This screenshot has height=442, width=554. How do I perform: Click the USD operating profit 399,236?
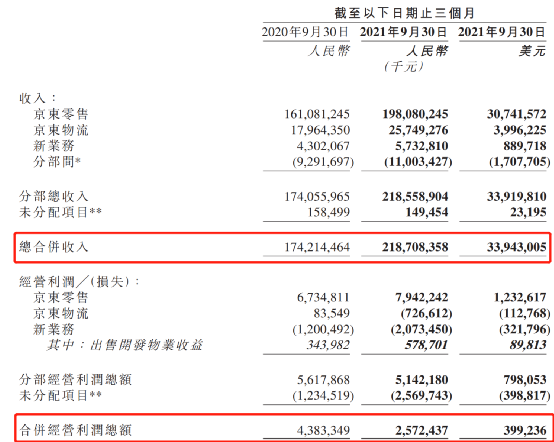[525, 430]
